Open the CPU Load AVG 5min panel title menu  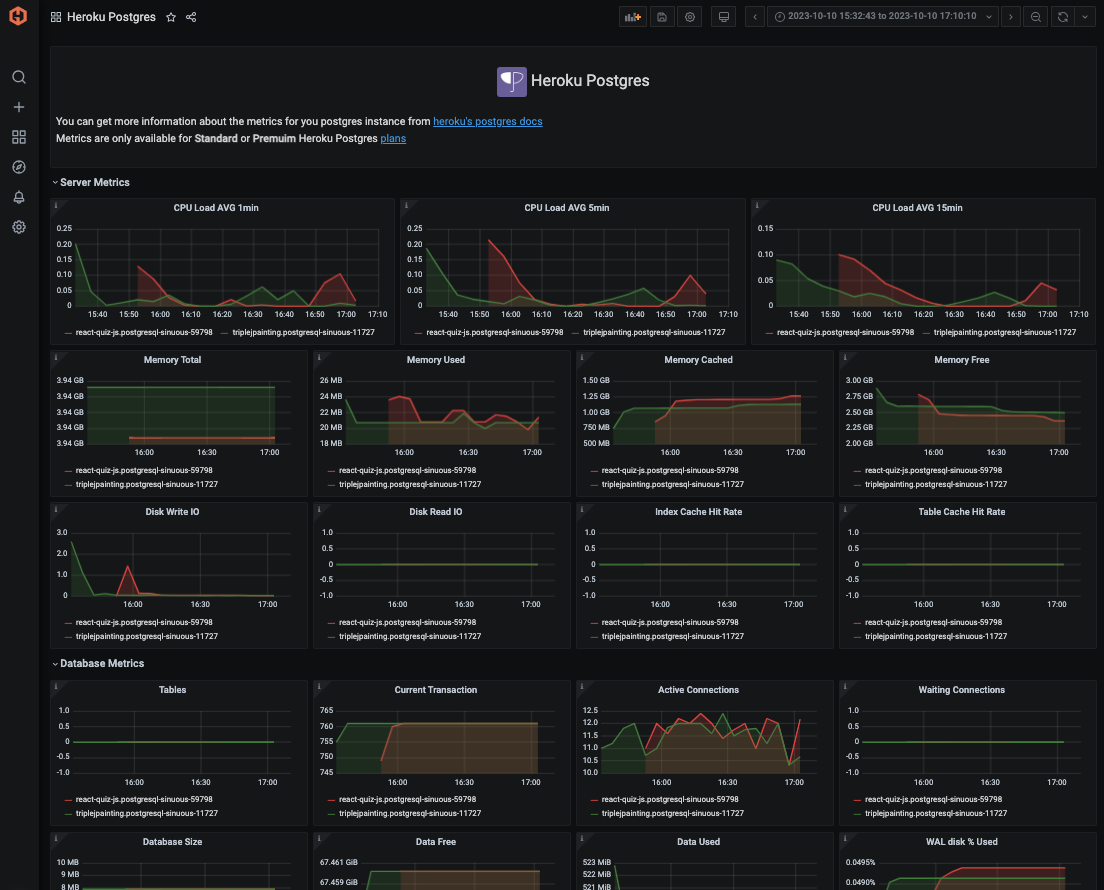click(567, 208)
